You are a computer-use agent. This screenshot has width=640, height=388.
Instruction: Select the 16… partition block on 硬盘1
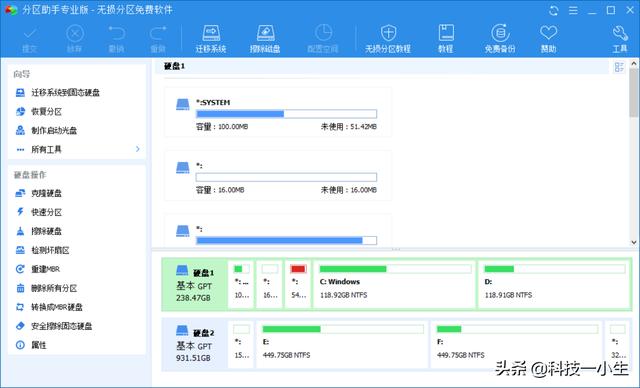pos(269,285)
